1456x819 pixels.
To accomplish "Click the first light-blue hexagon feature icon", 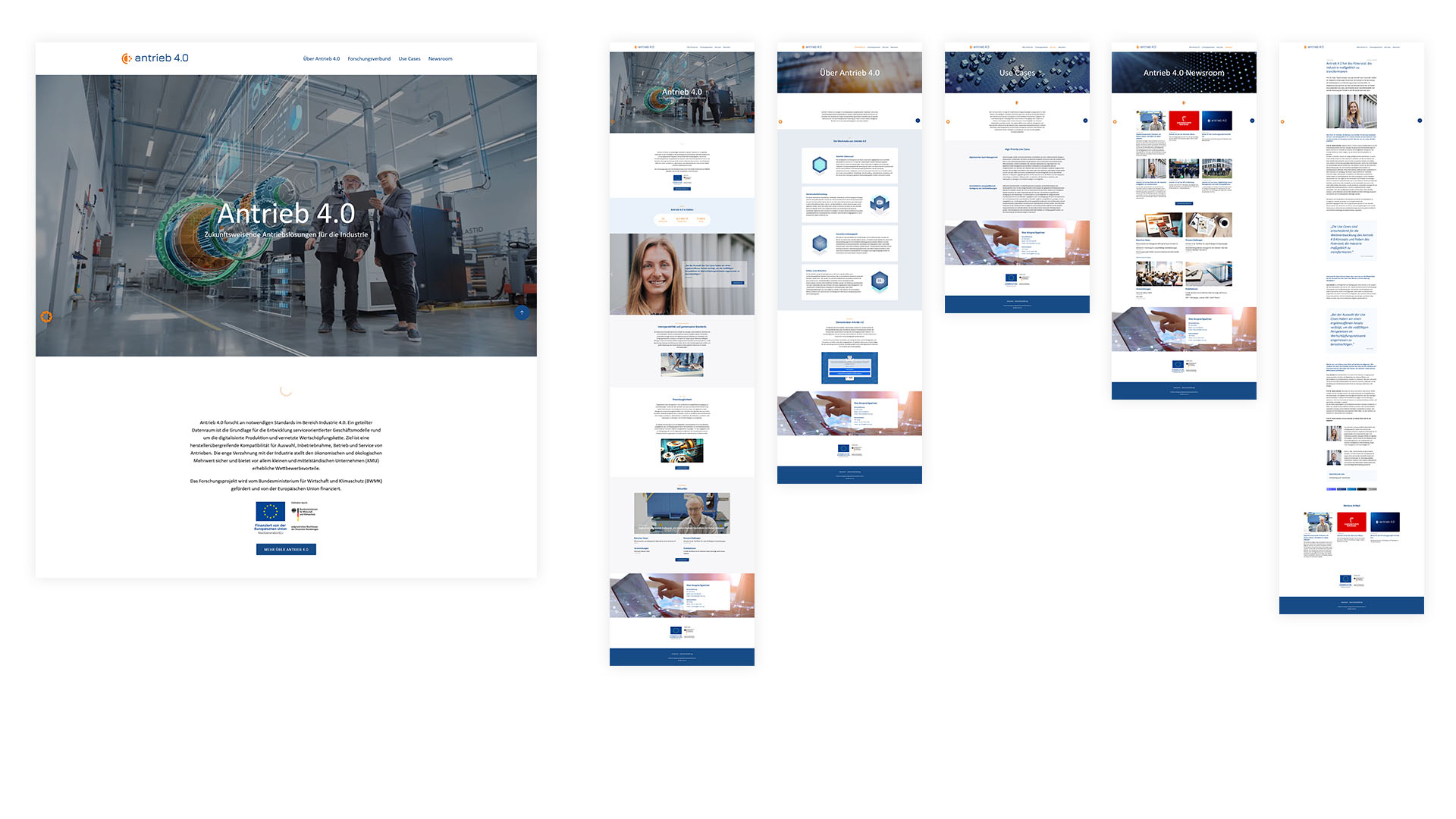I will pos(819,165).
